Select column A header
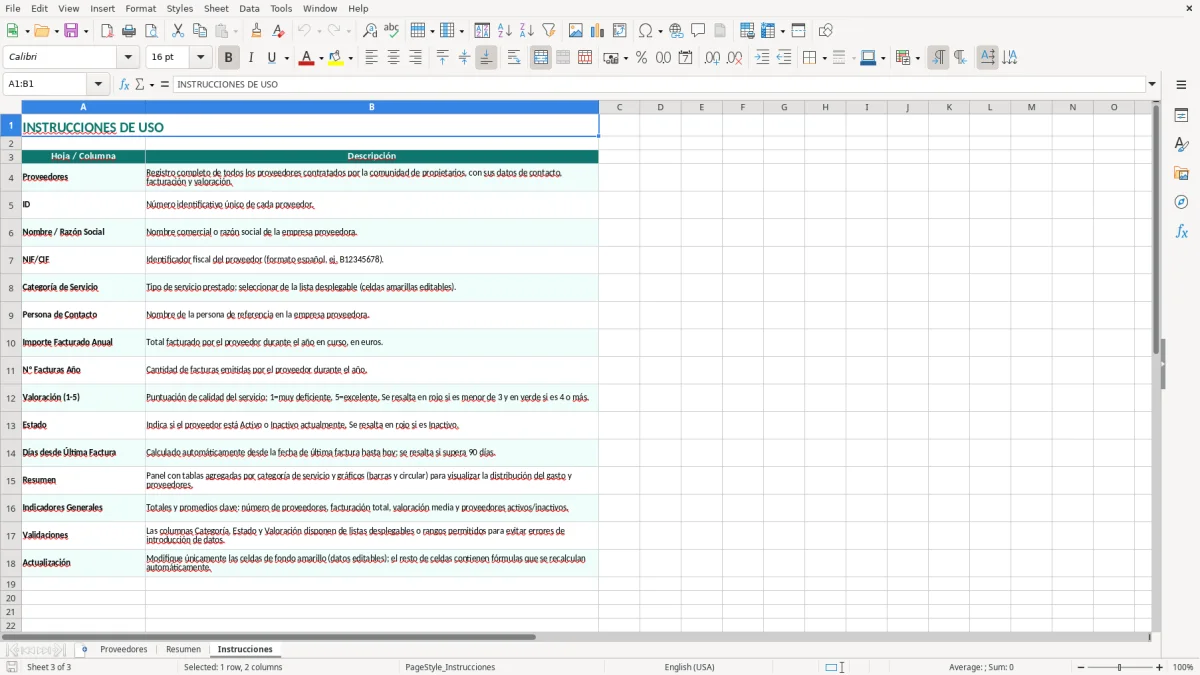 click(x=83, y=107)
